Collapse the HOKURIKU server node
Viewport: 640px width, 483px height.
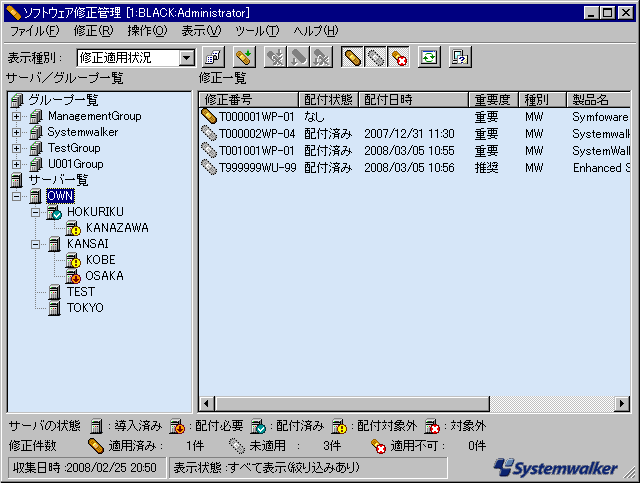click(x=36, y=212)
